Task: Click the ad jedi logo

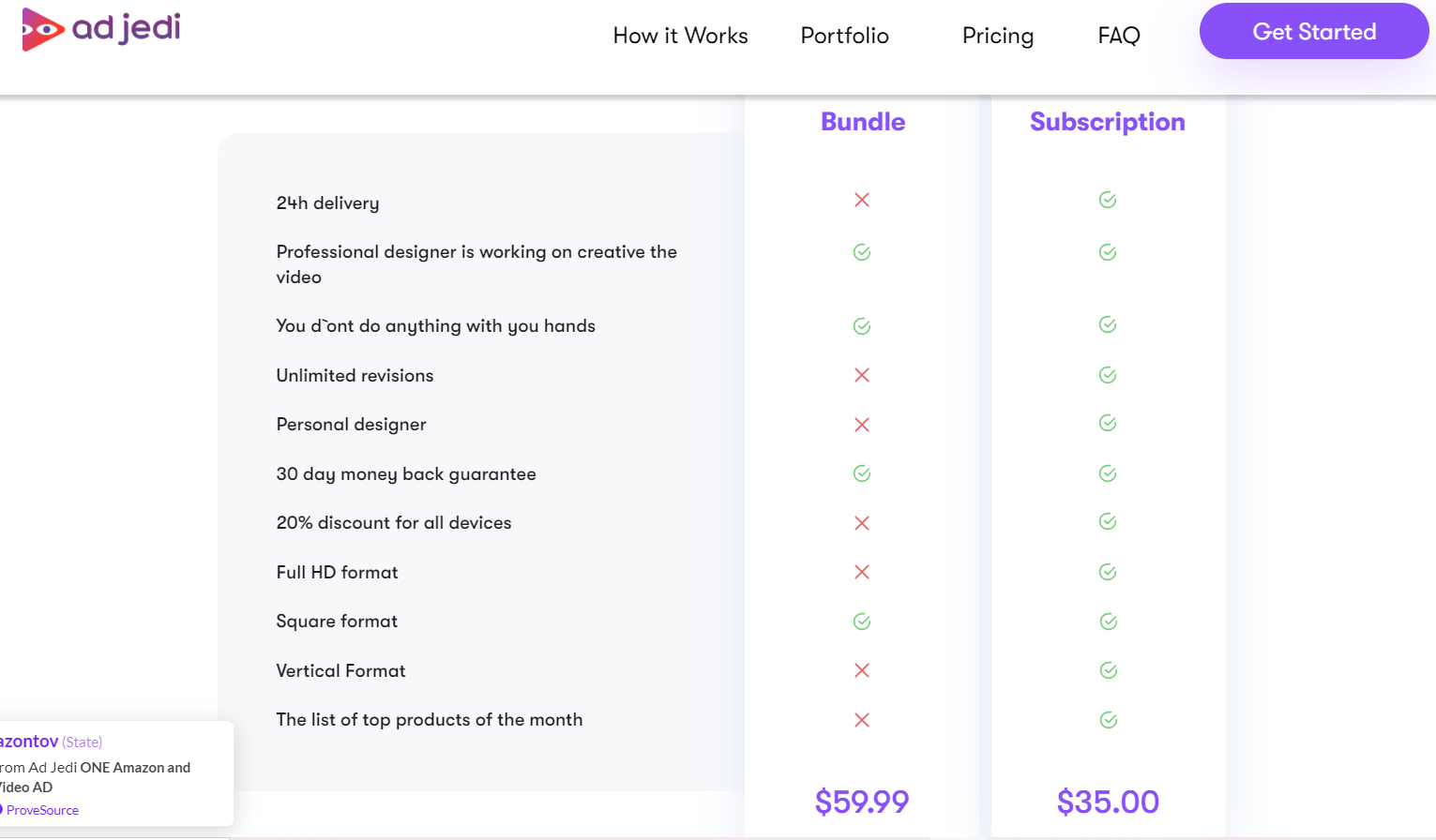Action: [x=100, y=29]
